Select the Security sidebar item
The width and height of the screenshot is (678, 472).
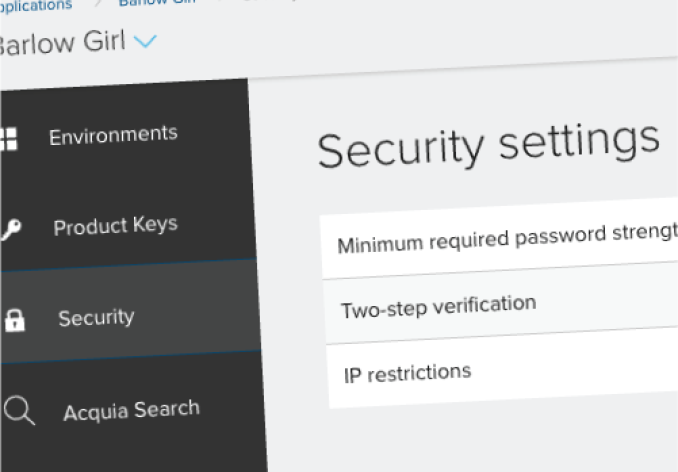coord(96,318)
